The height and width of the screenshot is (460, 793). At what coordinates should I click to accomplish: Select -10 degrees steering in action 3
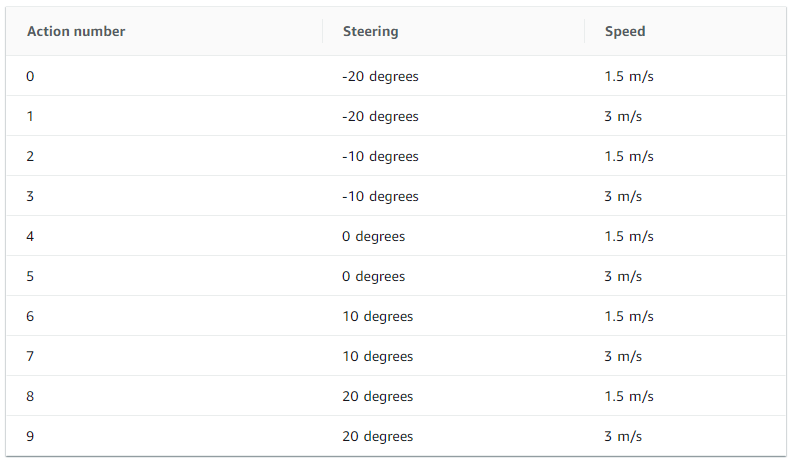[x=380, y=196]
